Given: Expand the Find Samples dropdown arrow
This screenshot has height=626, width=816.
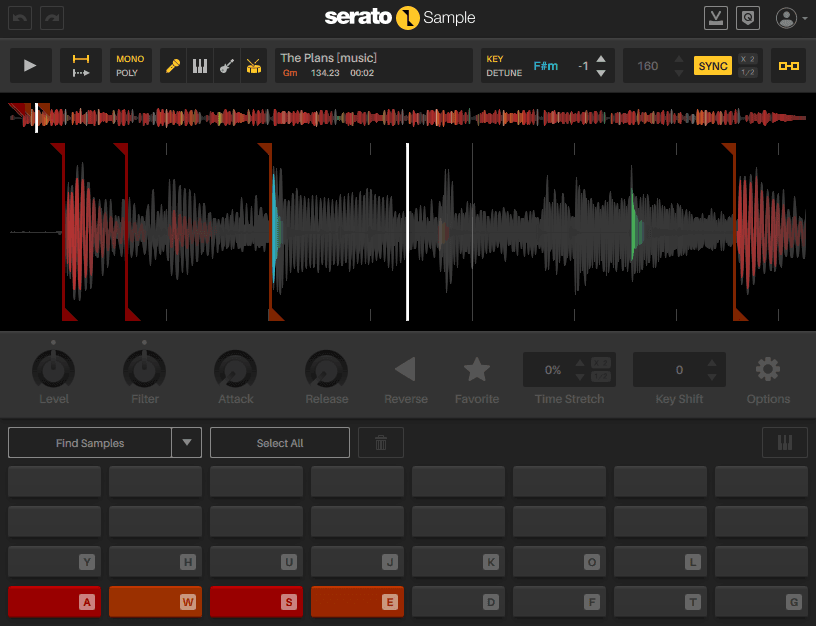Looking at the screenshot, I should 187,443.
